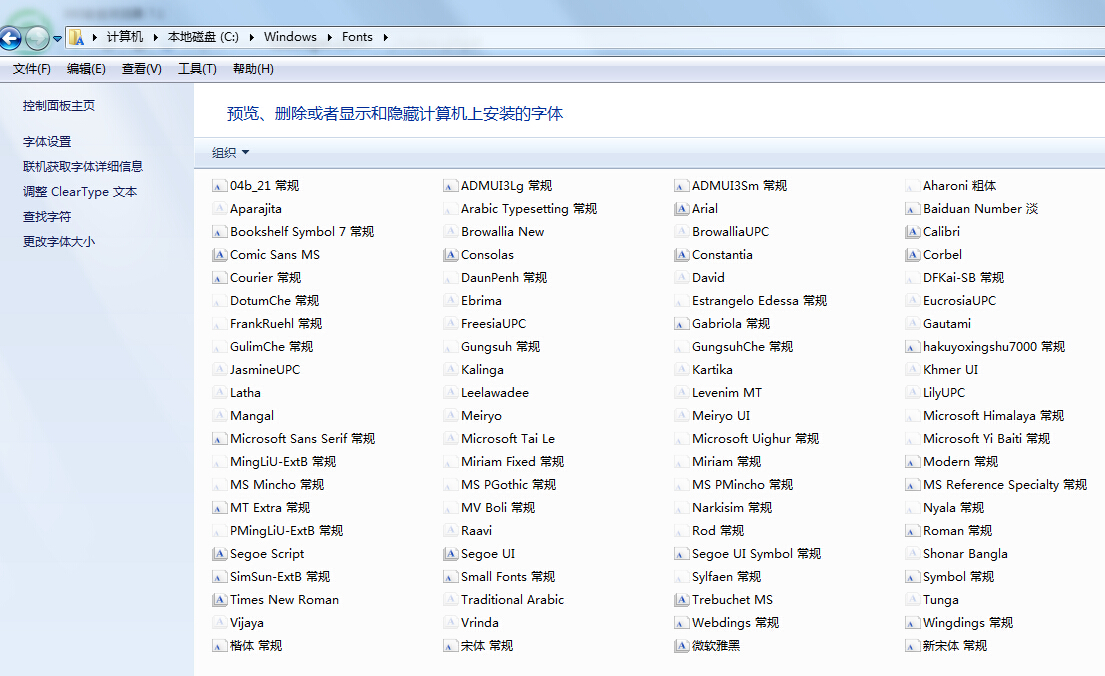Select Estrangelo Edessa 常规 font name
This screenshot has width=1105, height=676.
pyautogui.click(x=760, y=300)
